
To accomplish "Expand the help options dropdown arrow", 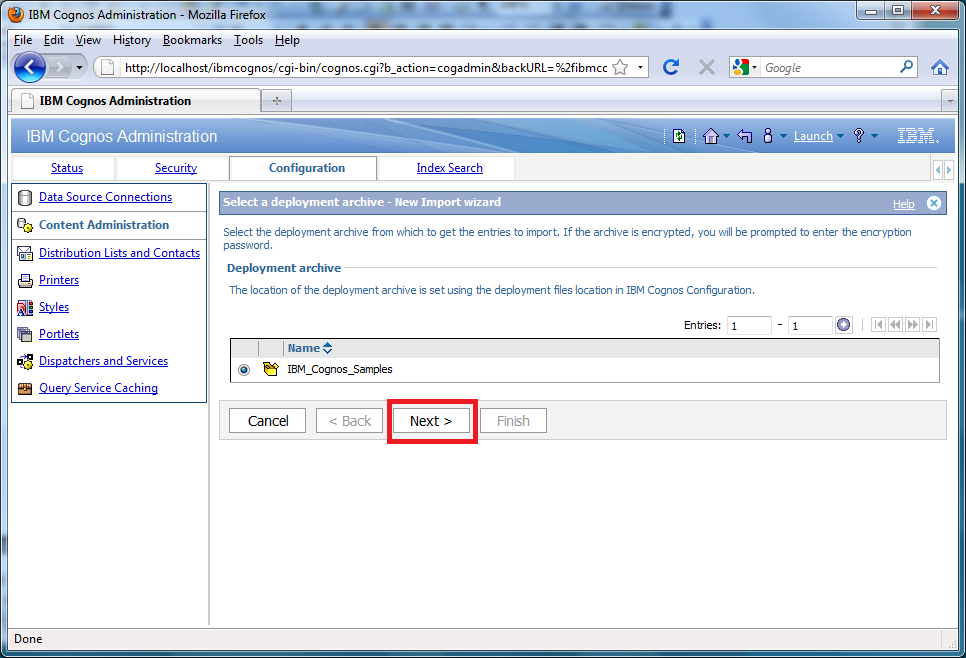I will coord(874,136).
